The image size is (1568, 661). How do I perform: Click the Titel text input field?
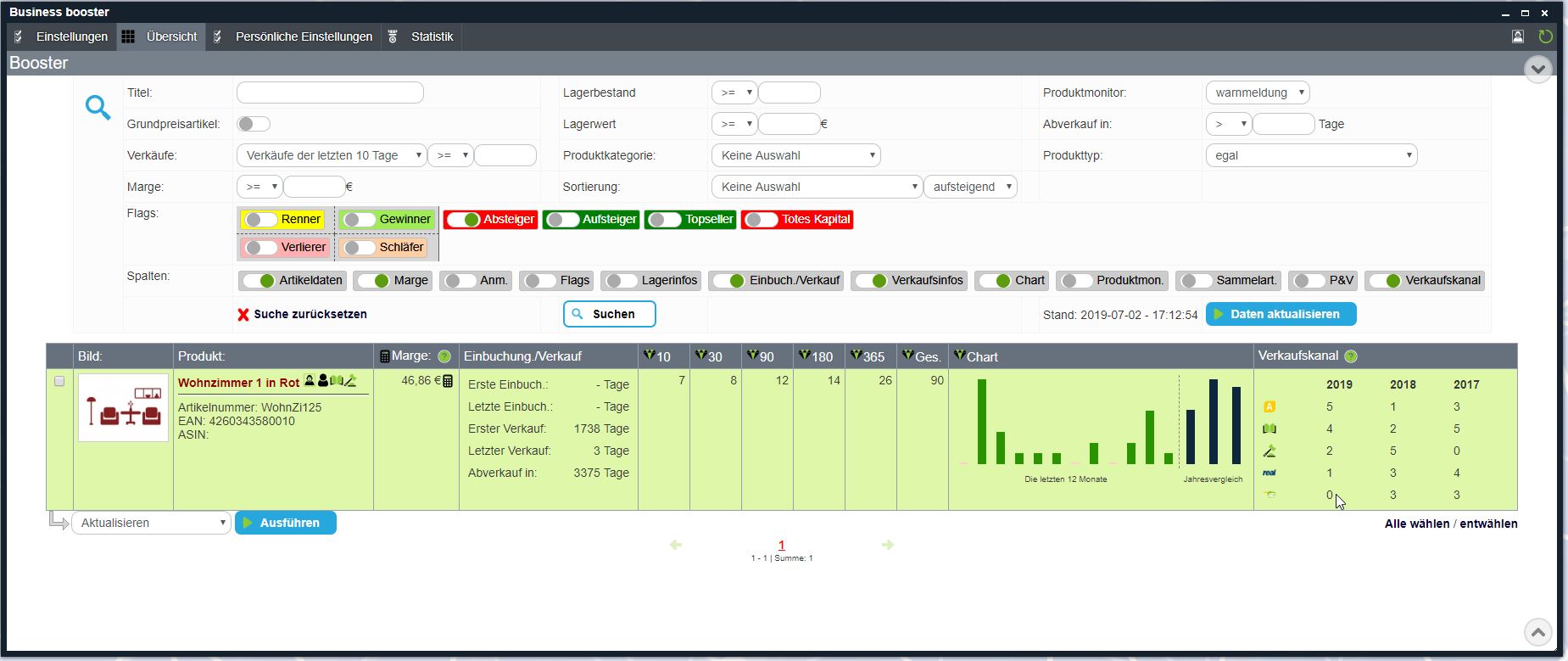330,92
